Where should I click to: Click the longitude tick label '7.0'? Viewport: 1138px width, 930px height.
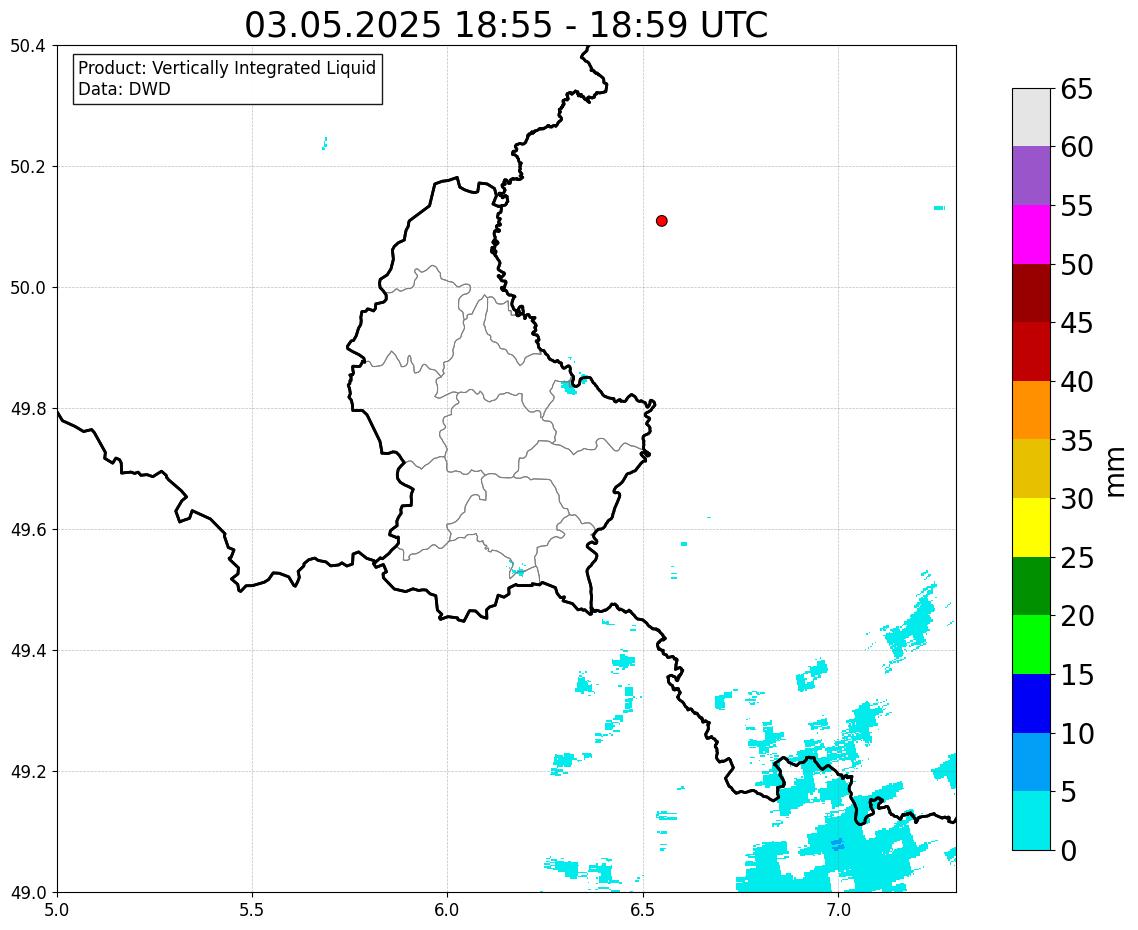click(838, 910)
